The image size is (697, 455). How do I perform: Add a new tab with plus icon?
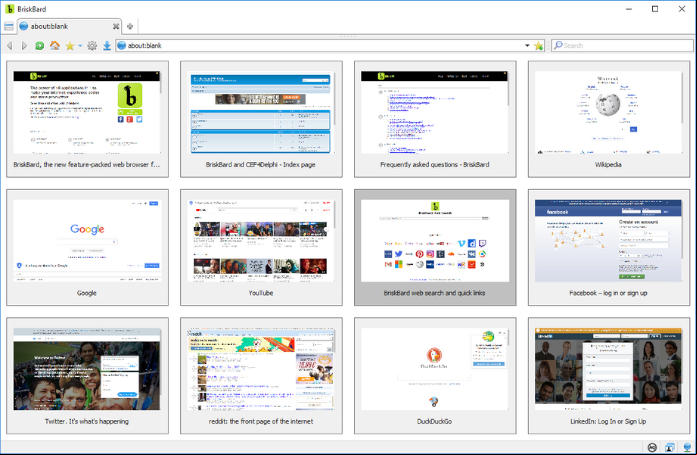pos(130,27)
